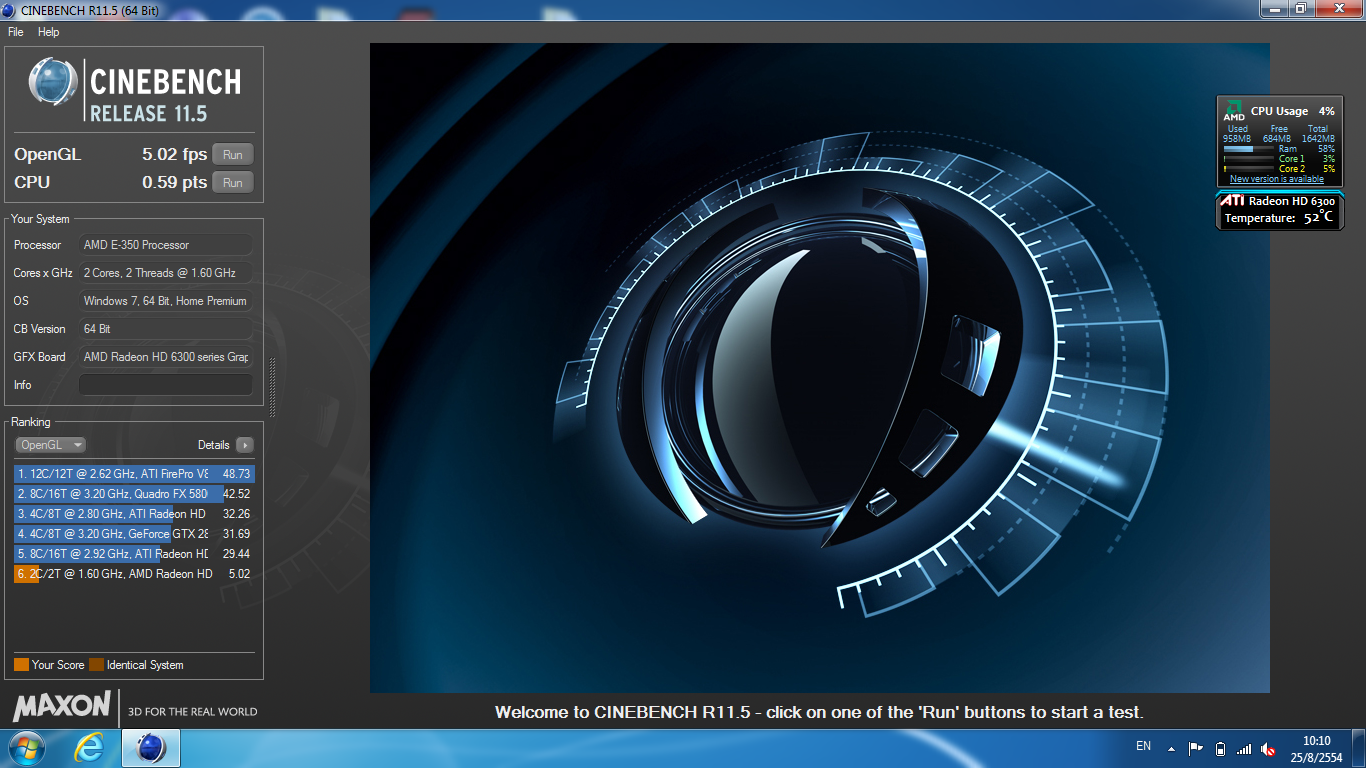Viewport: 1366px width, 768px height.
Task: Open the network signal tray icon
Action: coord(1244,748)
